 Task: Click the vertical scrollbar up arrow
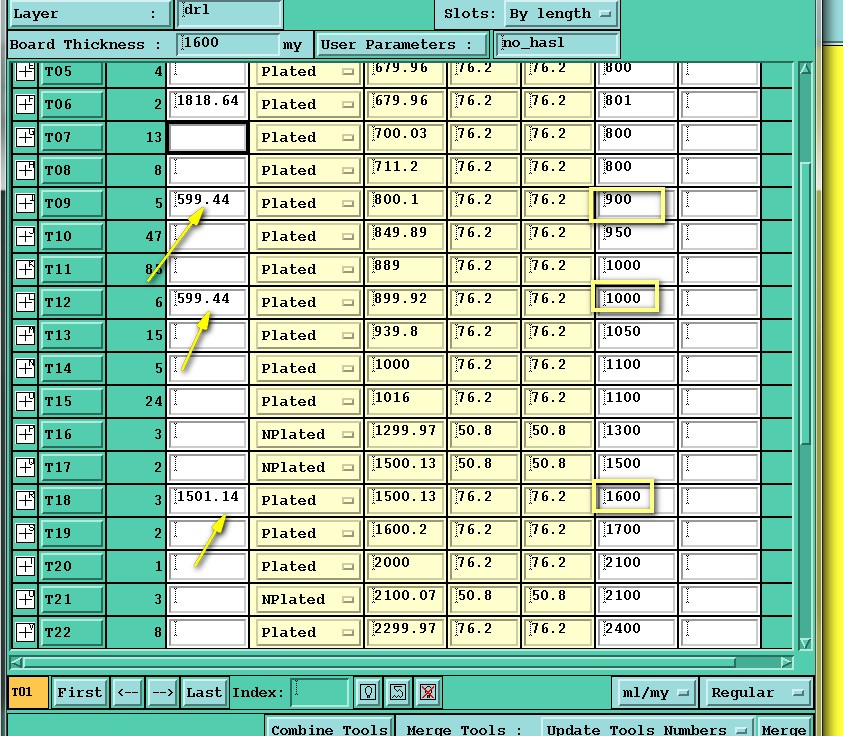[x=805, y=69]
